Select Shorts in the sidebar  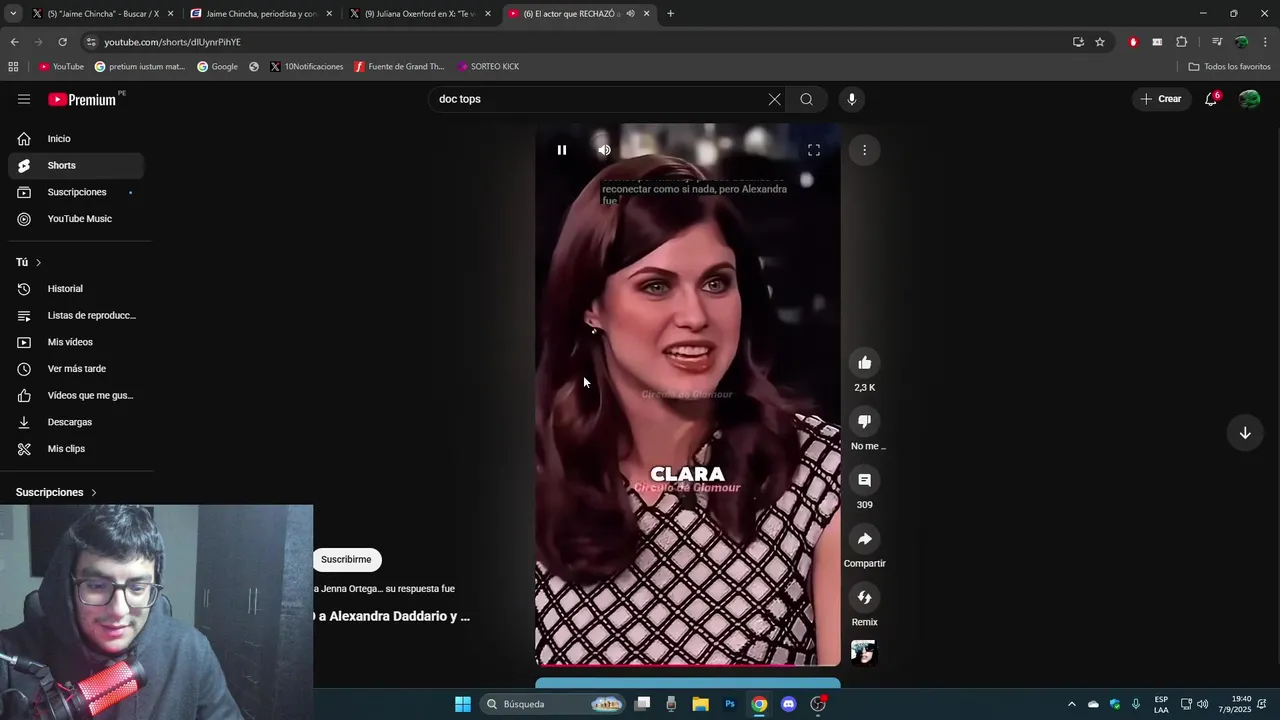pyautogui.click(x=76, y=166)
